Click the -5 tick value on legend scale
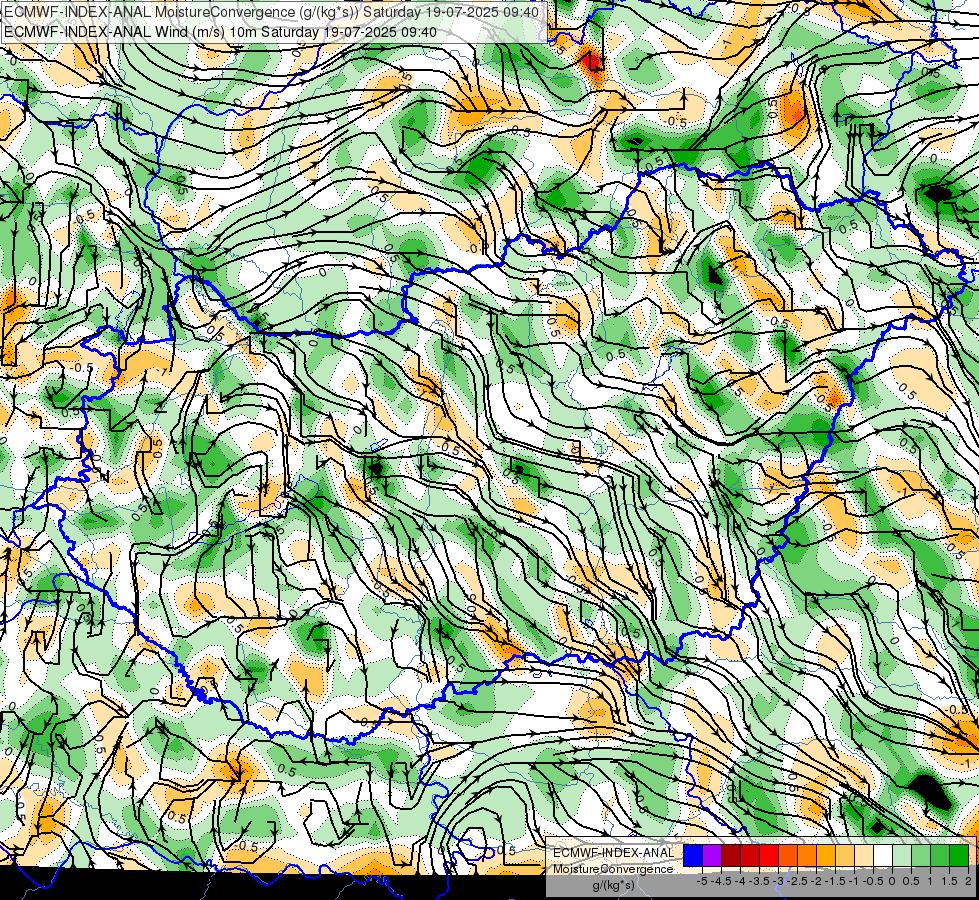 (702, 881)
